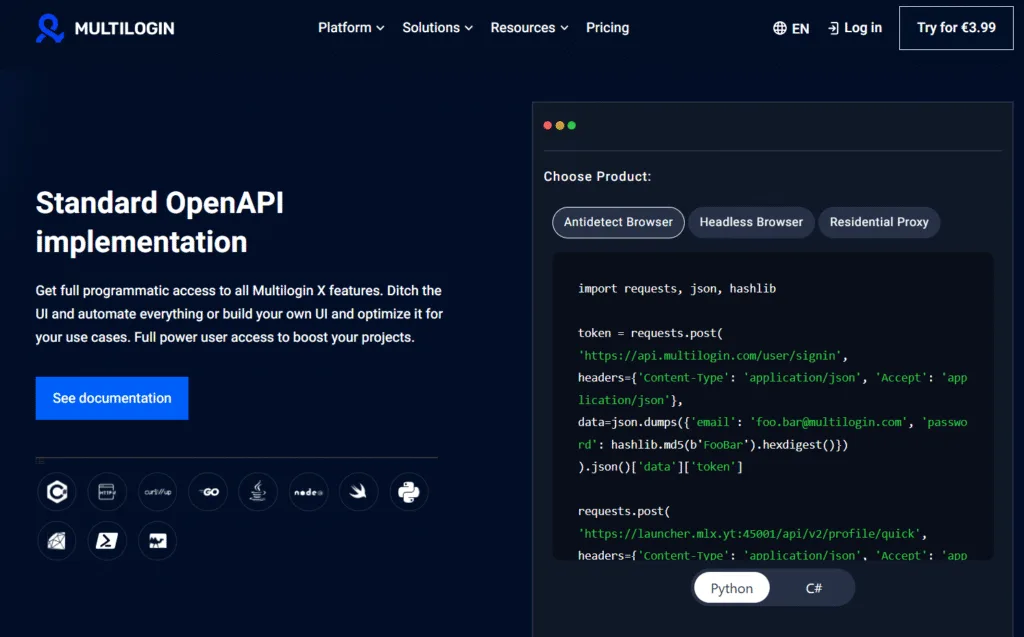Pick the Ruby gem icon
Image resolution: width=1024 pixels, height=637 pixels.
(x=57, y=541)
